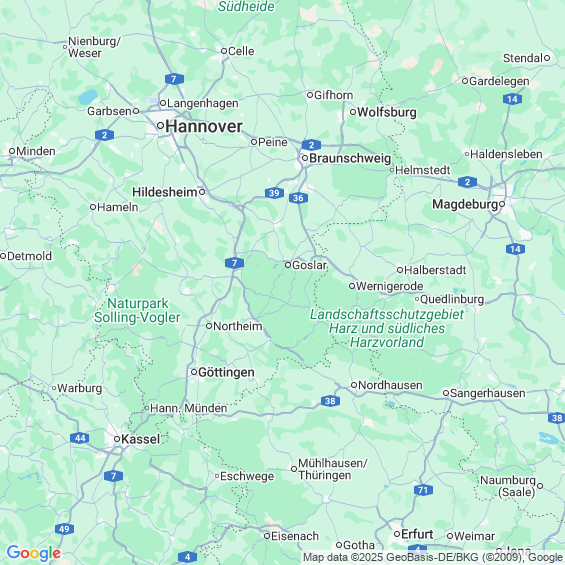Click the Naturpark Solling-Vogler label
This screenshot has height=565, width=565.
point(137,310)
